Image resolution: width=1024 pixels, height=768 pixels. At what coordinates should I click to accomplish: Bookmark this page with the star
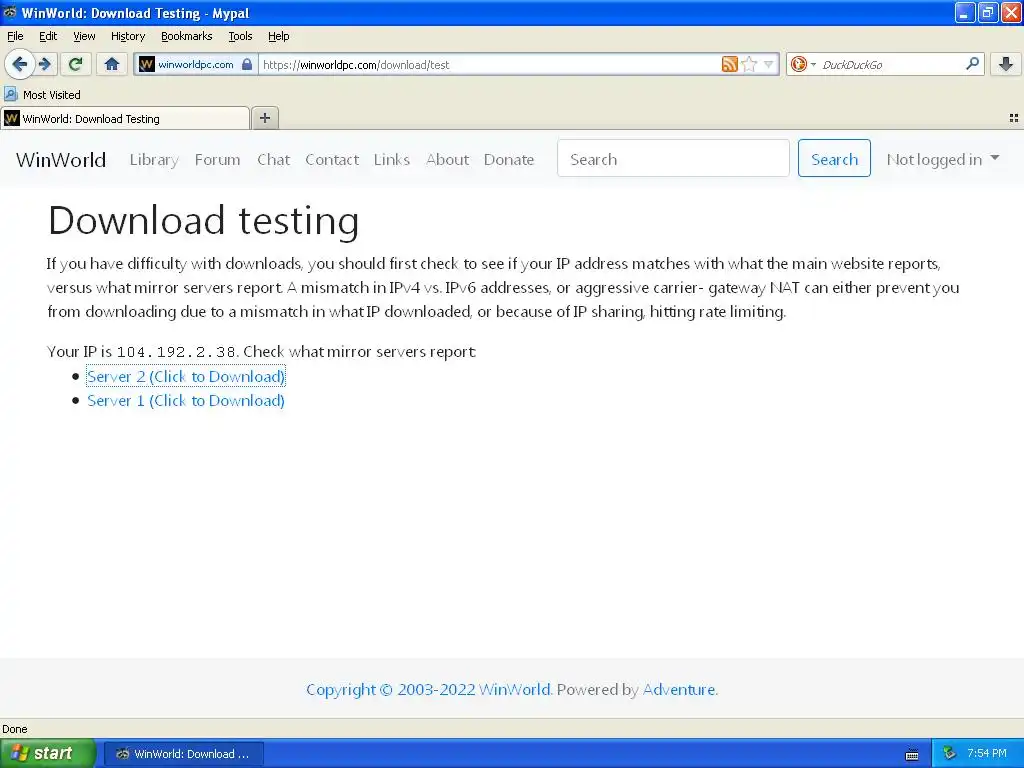tap(749, 64)
